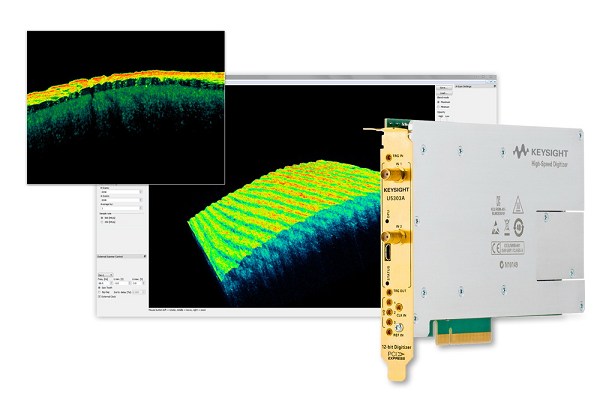The width and height of the screenshot is (600, 400).
Task: Click the Averages value field
Action: pyautogui.click(x=121, y=208)
